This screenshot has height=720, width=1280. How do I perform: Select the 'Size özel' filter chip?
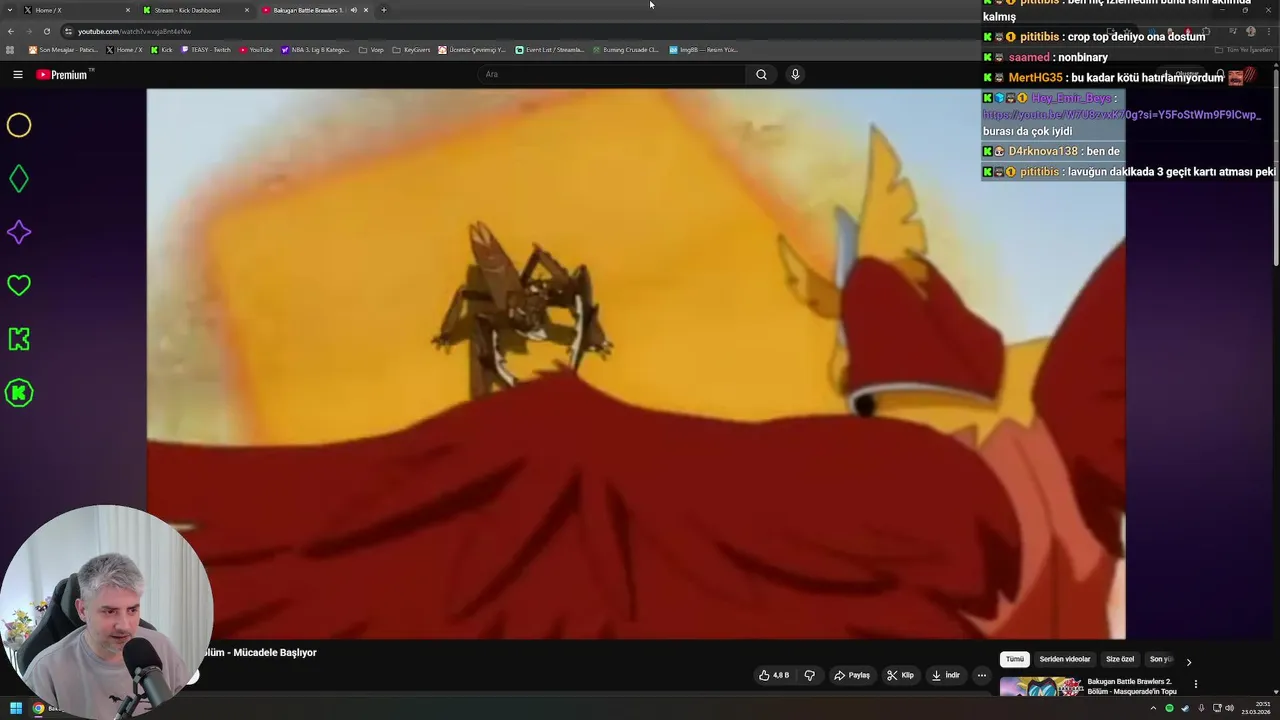(1120, 659)
